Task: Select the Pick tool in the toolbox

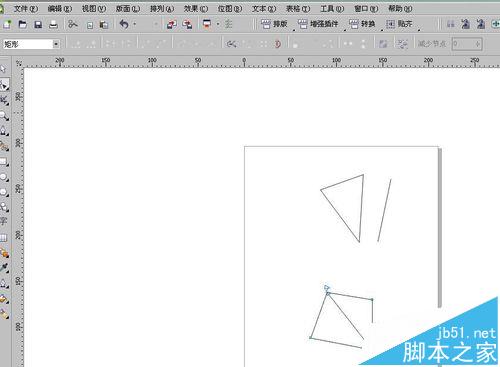Action: [3, 69]
